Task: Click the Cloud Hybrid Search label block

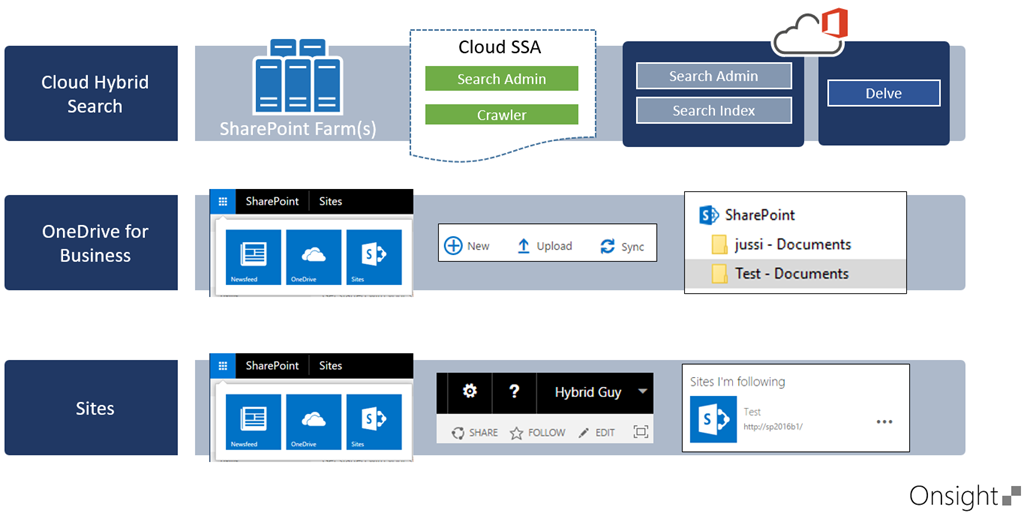Action: [x=91, y=93]
